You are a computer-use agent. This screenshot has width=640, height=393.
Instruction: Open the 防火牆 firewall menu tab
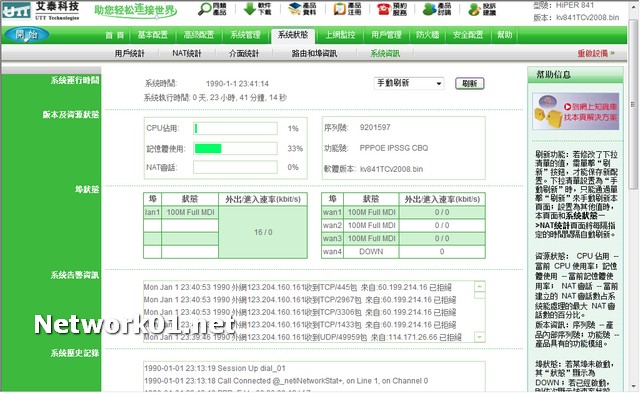pyautogui.click(x=427, y=35)
